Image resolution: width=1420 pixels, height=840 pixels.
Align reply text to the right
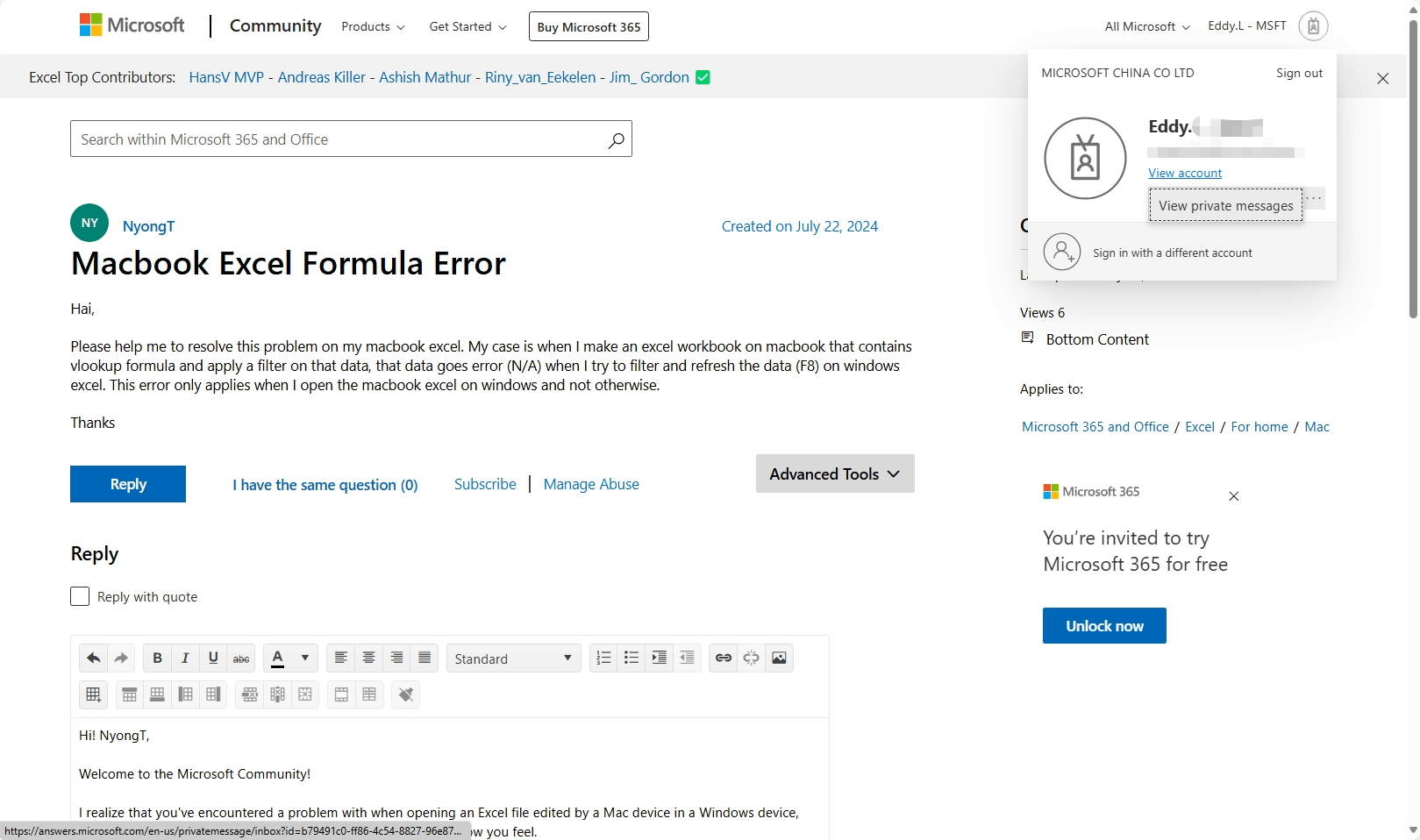click(396, 658)
